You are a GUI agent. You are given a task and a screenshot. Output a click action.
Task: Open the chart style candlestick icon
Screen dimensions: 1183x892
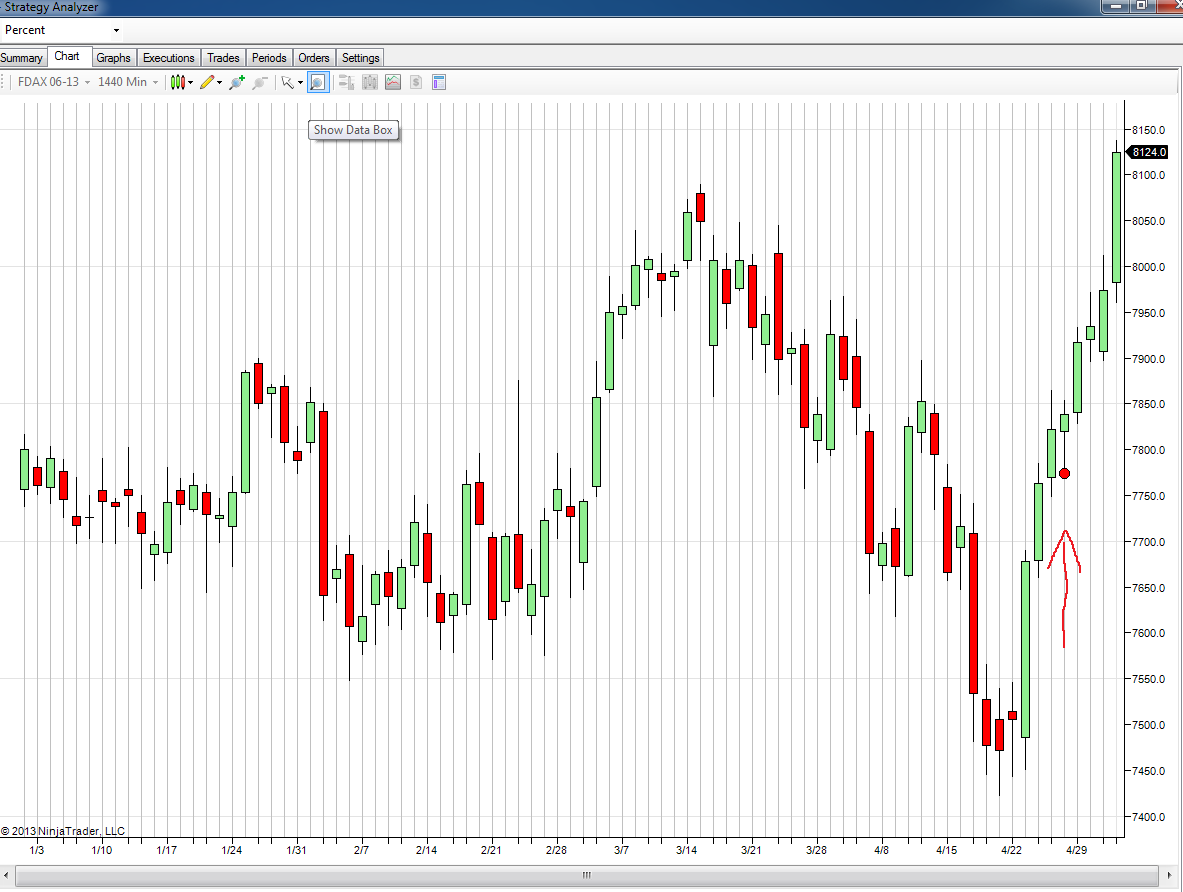pyautogui.click(x=177, y=82)
